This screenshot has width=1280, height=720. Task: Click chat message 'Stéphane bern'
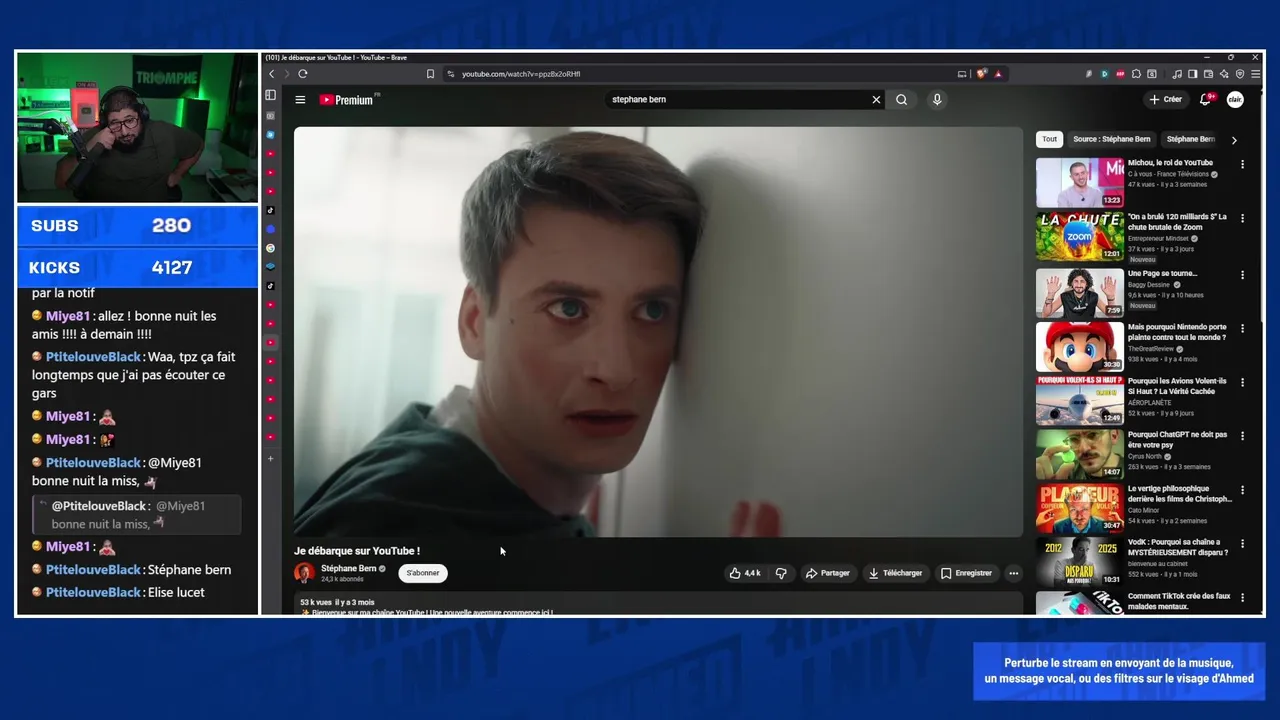(x=189, y=570)
